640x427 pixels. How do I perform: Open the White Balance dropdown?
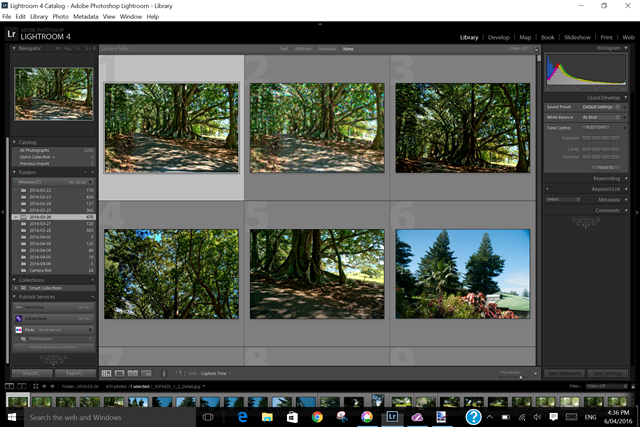pos(601,117)
